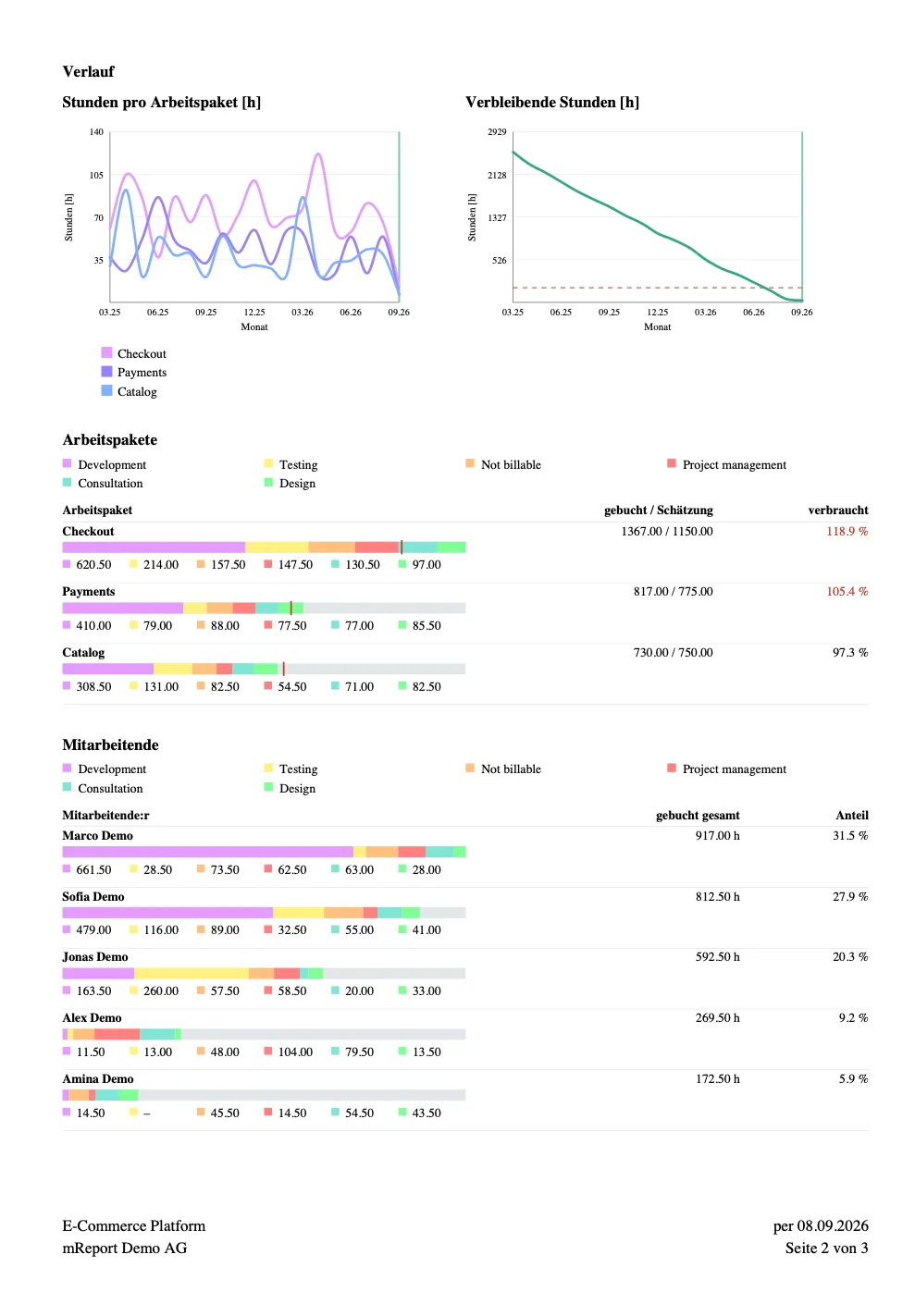Click the 'Jonas Demo' employee name
Image resolution: width=915 pixels, height=1316 pixels.
pyautogui.click(x=95, y=956)
